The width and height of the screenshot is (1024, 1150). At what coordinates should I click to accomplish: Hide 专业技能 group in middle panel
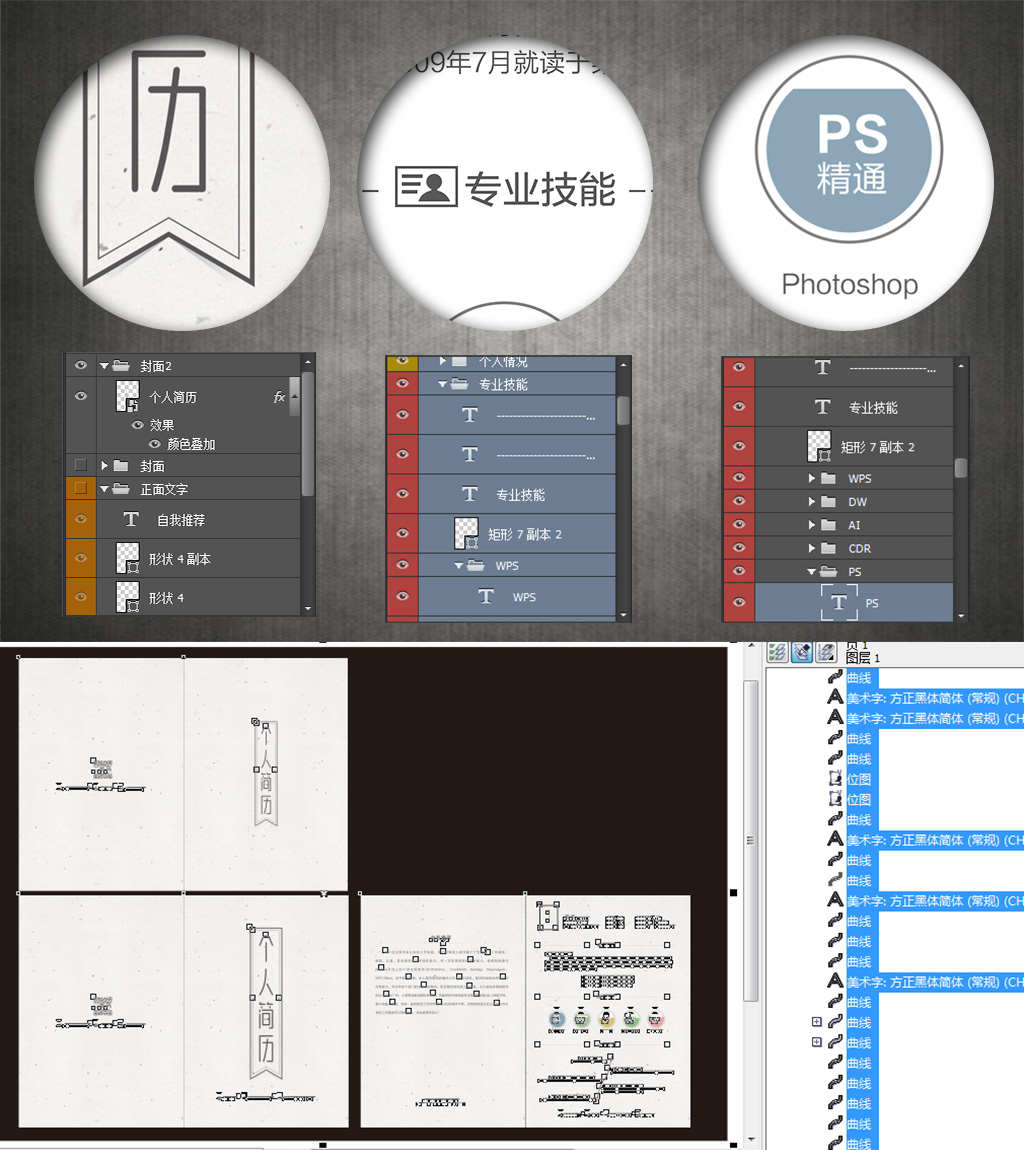[402, 383]
